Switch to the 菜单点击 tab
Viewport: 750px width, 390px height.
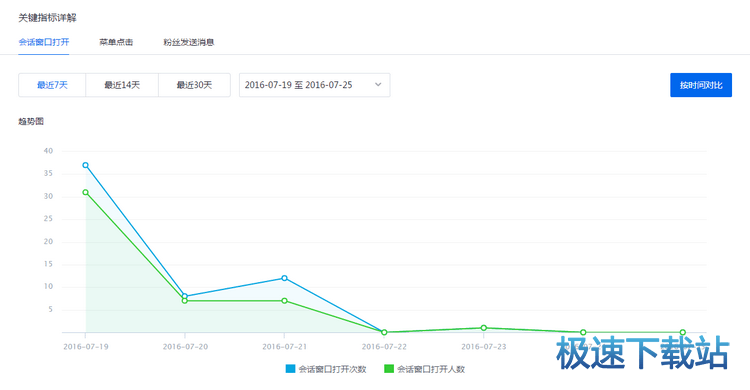tap(116, 42)
